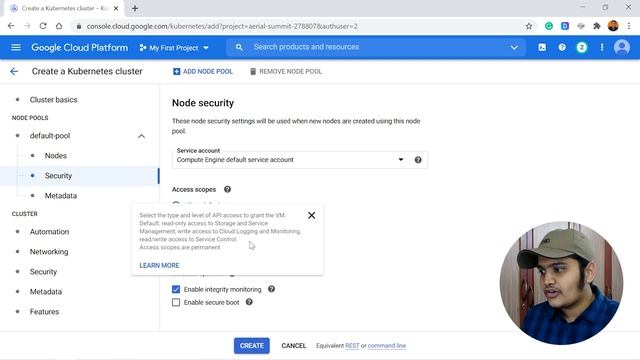Open a new browser tab

(x=135, y=8)
